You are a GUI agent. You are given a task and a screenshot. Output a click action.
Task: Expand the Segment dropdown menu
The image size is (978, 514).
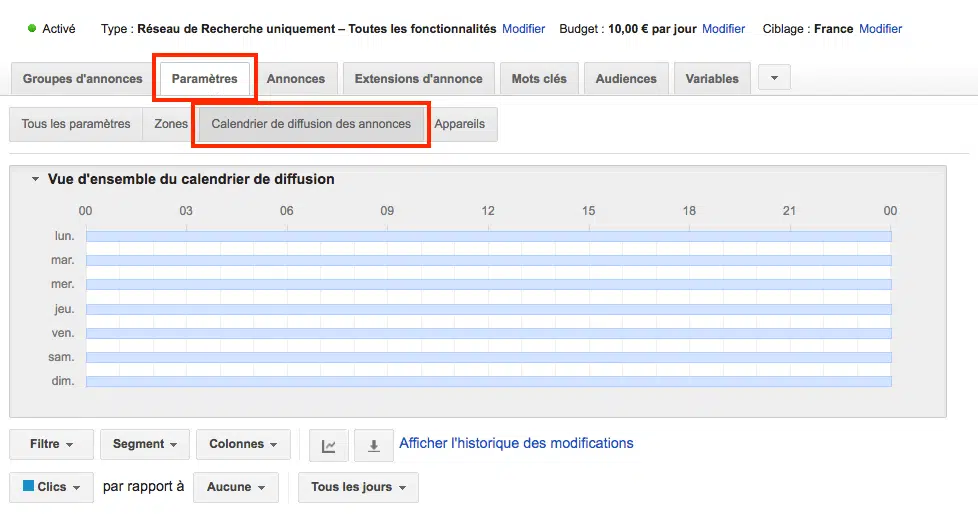click(x=145, y=444)
